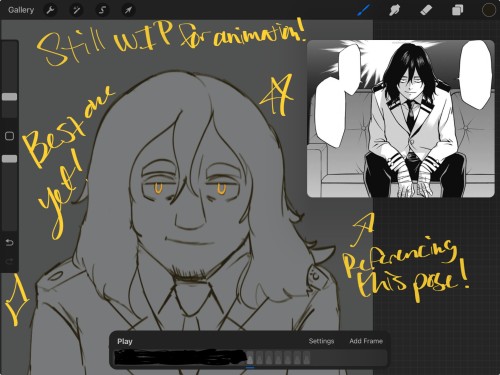The image size is (500, 375).
Task: Open the Gallery view
Action: 21,10
